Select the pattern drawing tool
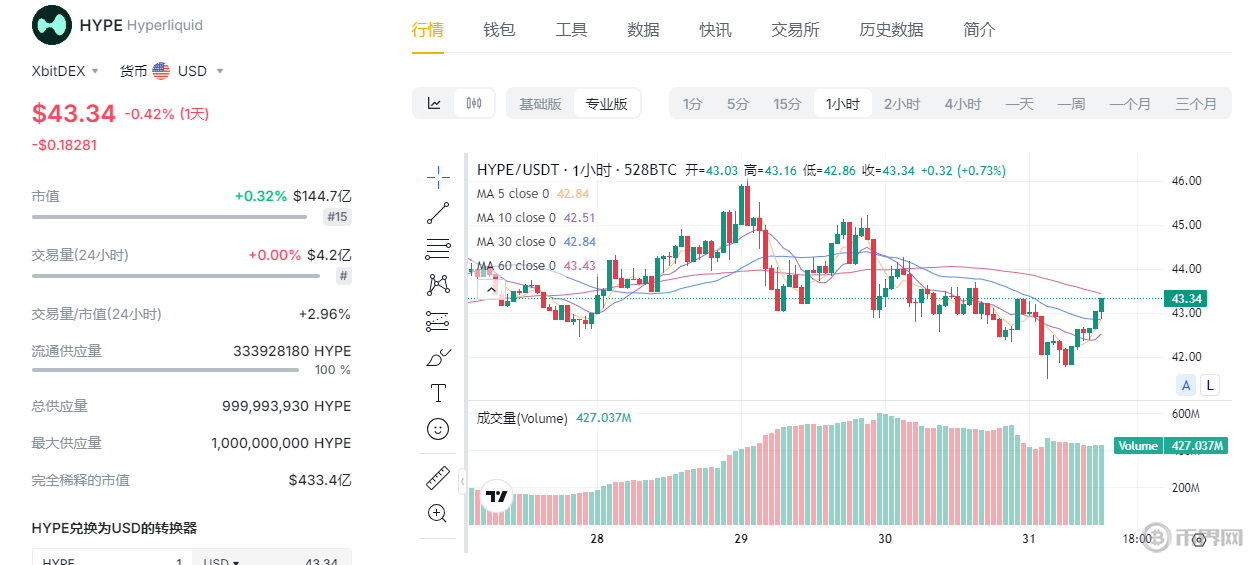 tap(438, 285)
